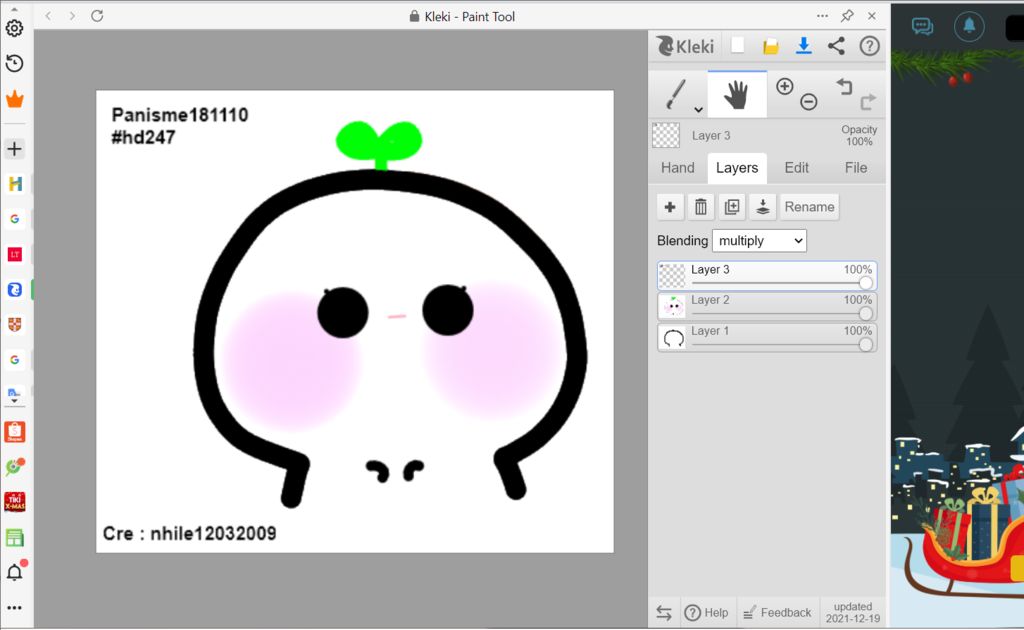
Task: Click the current layer preview beside Opacity
Action: coord(666,136)
